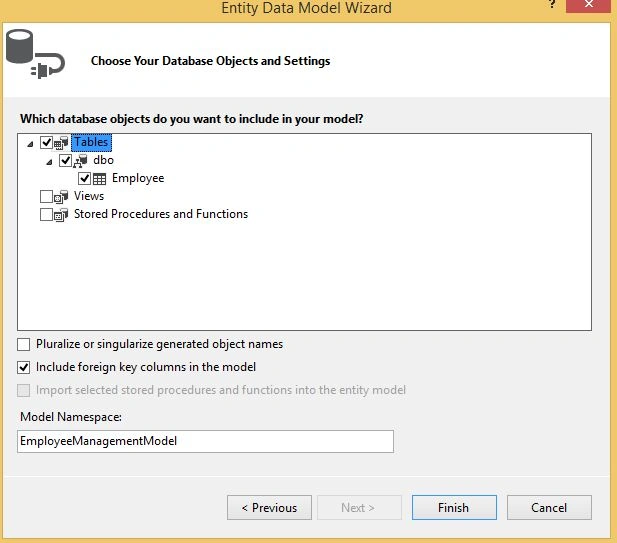Image resolution: width=617 pixels, height=543 pixels.
Task: Select the Views tree item label
Action: point(89,196)
